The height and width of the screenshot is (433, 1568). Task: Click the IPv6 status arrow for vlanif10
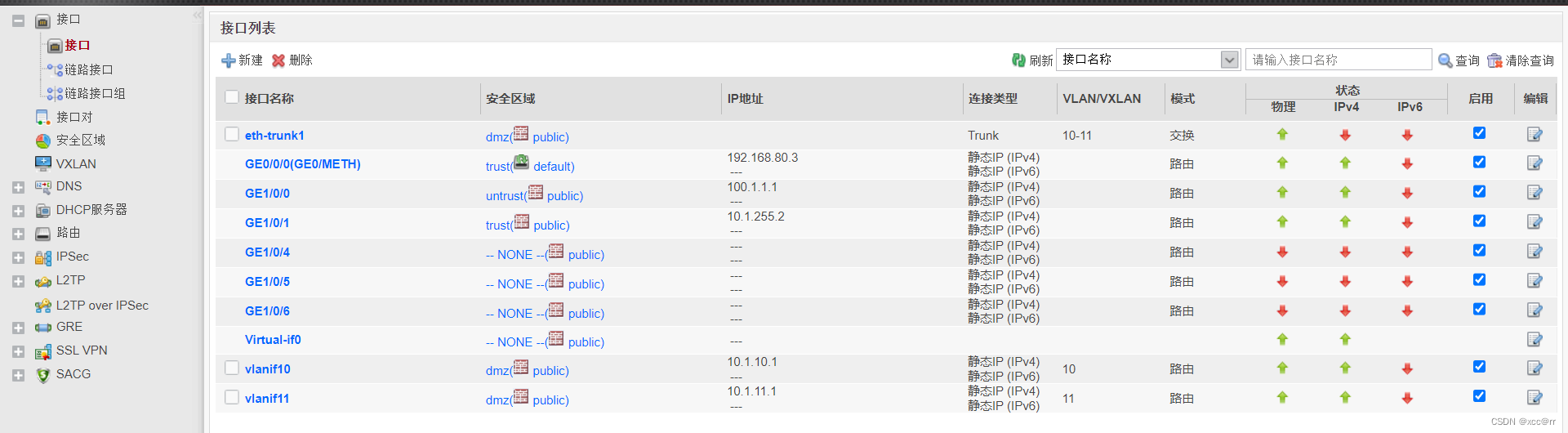tap(1407, 368)
